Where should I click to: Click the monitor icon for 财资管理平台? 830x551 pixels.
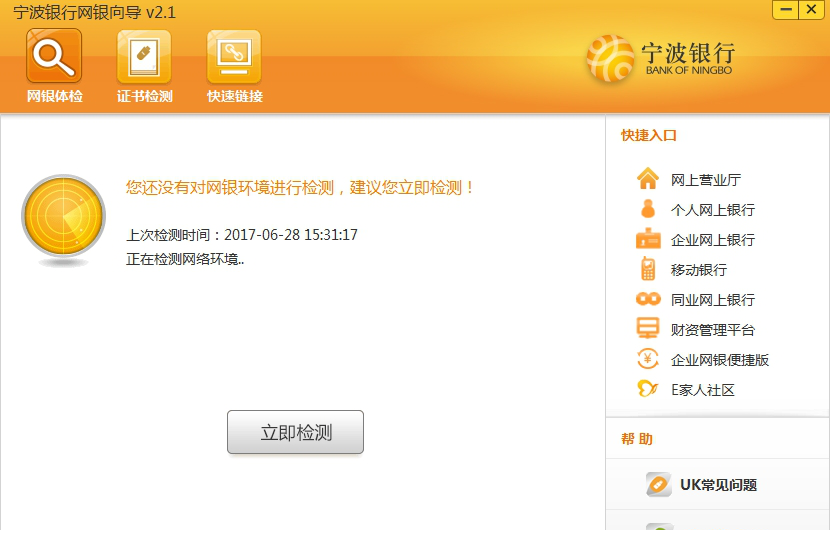(648, 328)
